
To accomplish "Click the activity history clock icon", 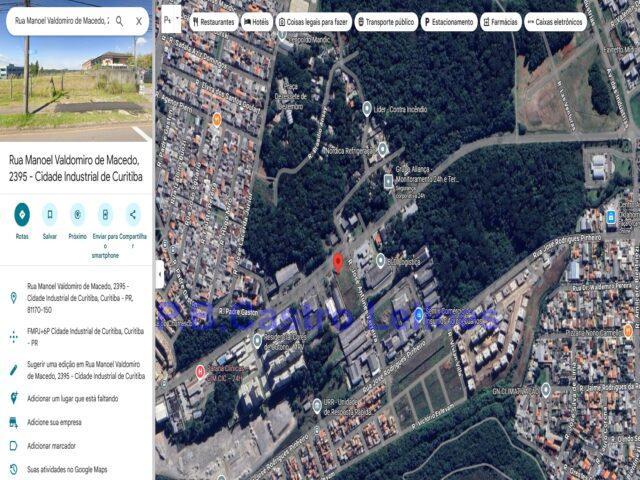I will pyautogui.click(x=13, y=469).
